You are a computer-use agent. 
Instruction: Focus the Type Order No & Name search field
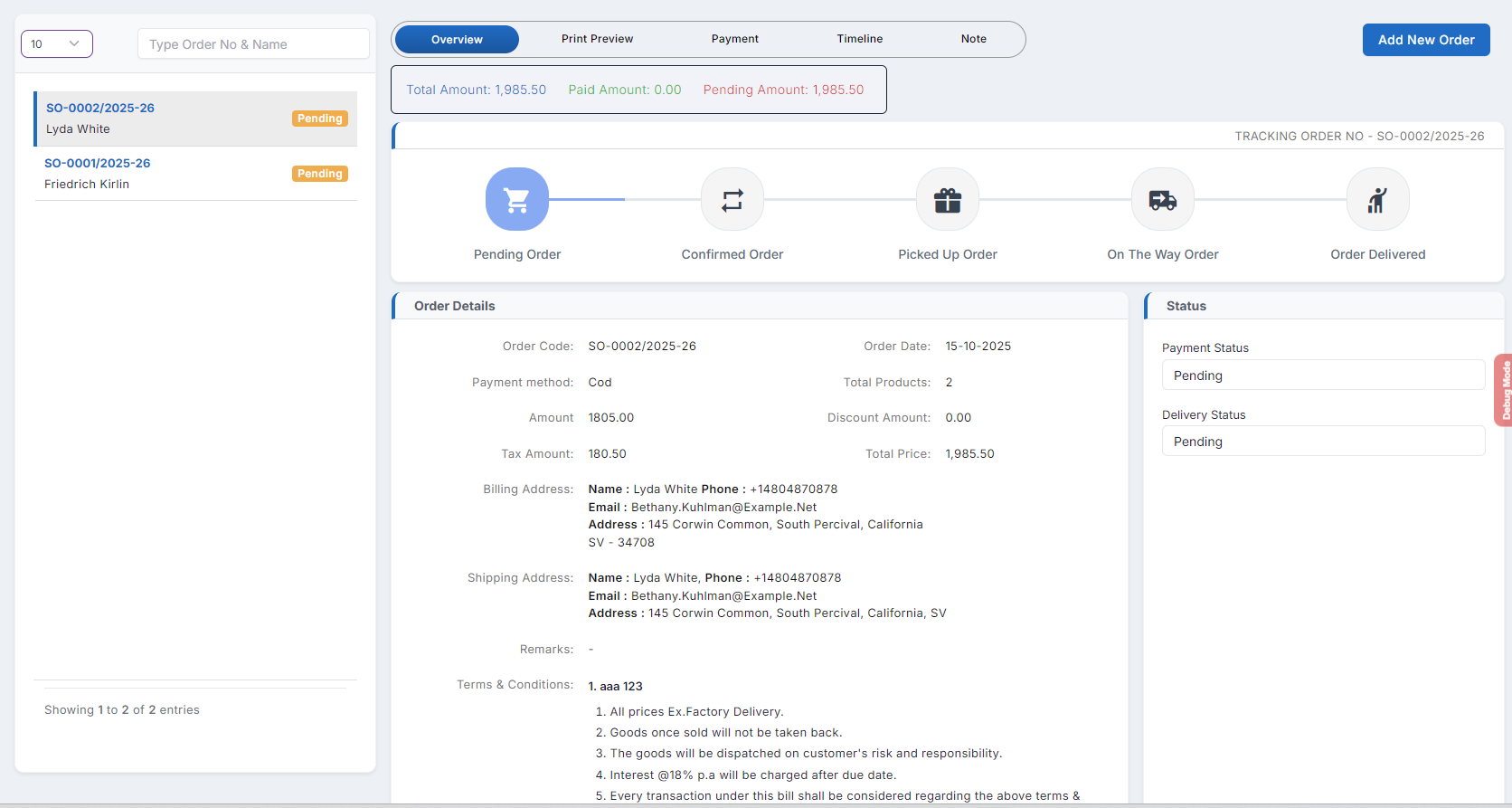click(x=253, y=44)
